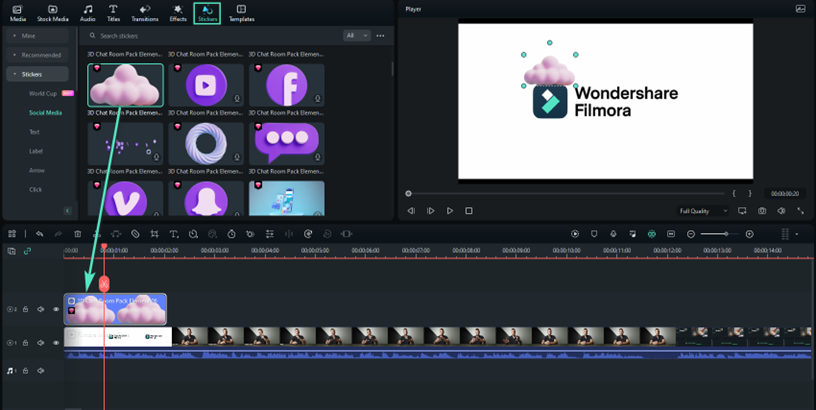Viewport: 816px width, 410px height.
Task: Step forward one frame in player
Action: click(x=430, y=211)
